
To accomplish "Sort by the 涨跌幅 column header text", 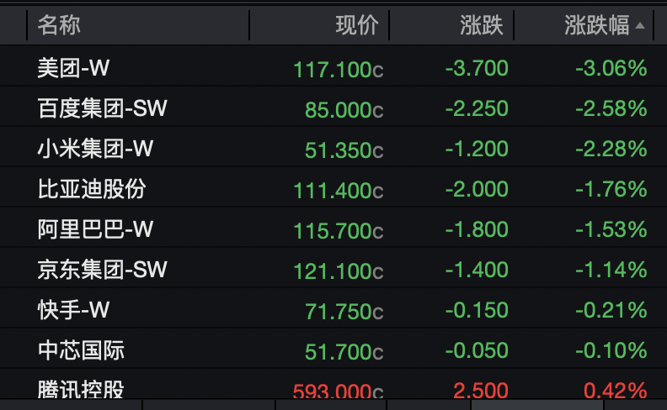I will [x=597, y=25].
